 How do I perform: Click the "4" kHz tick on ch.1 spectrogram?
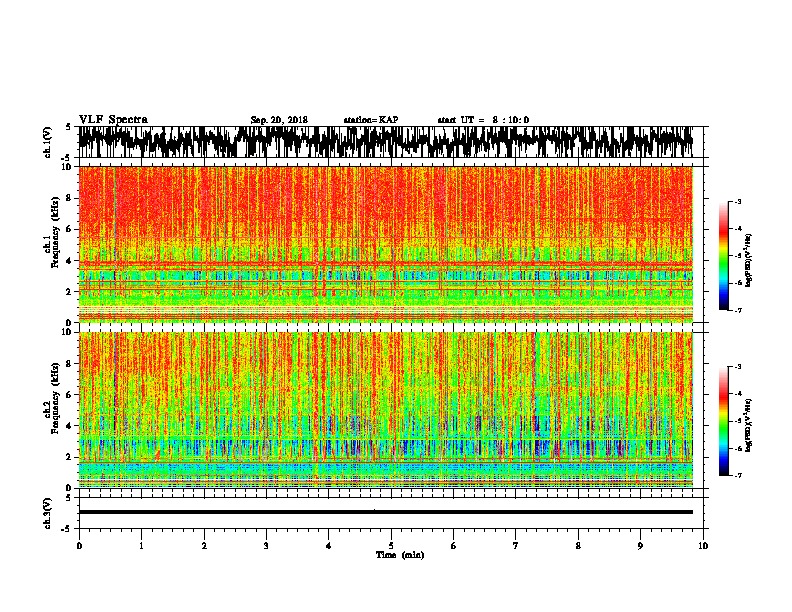tap(69, 261)
